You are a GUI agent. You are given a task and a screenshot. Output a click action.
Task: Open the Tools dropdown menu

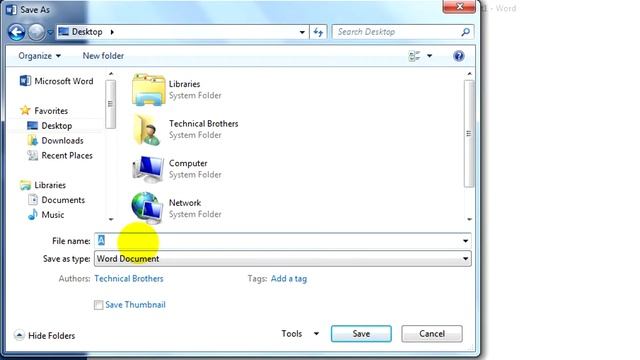300,333
